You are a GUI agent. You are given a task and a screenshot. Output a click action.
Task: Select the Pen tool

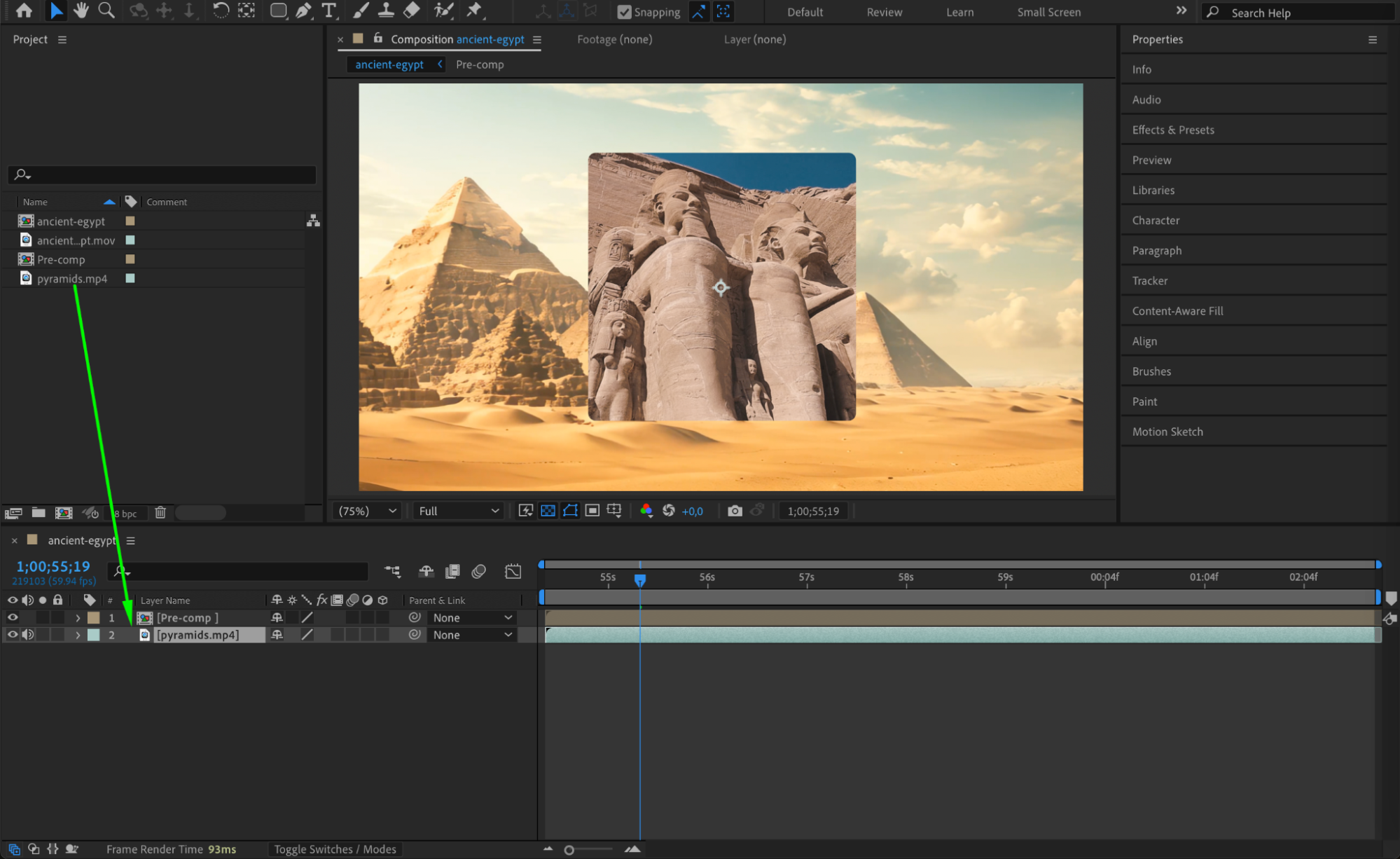click(x=303, y=11)
